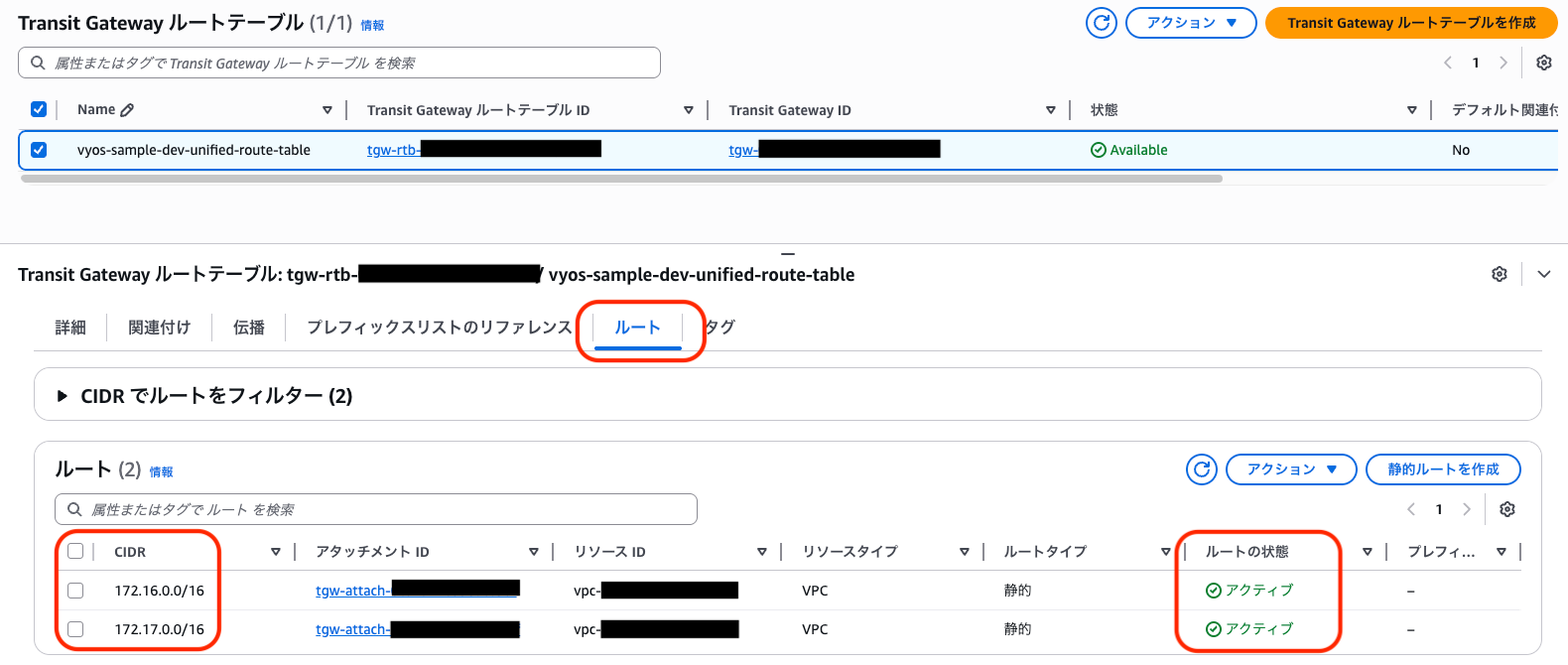The width and height of the screenshot is (1568, 665).
Task: Go to previous page of route tables
Action: click(x=1448, y=63)
